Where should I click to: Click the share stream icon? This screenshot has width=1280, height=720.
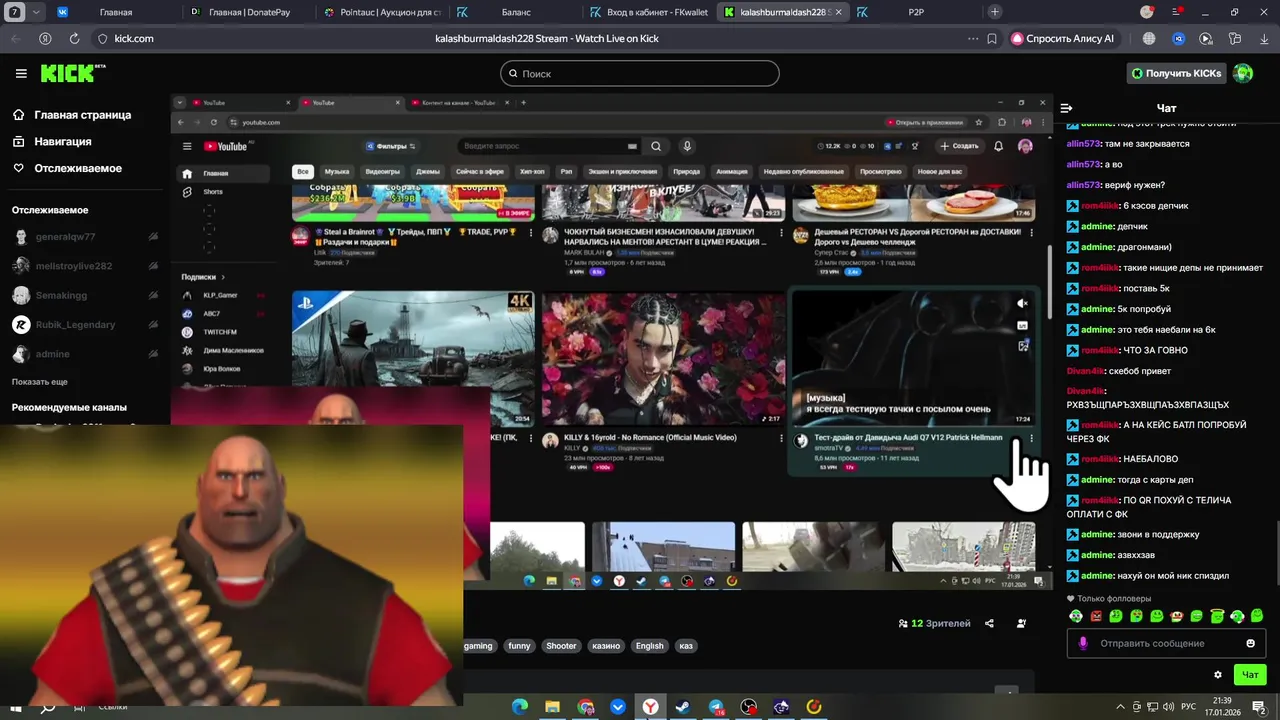tap(989, 623)
